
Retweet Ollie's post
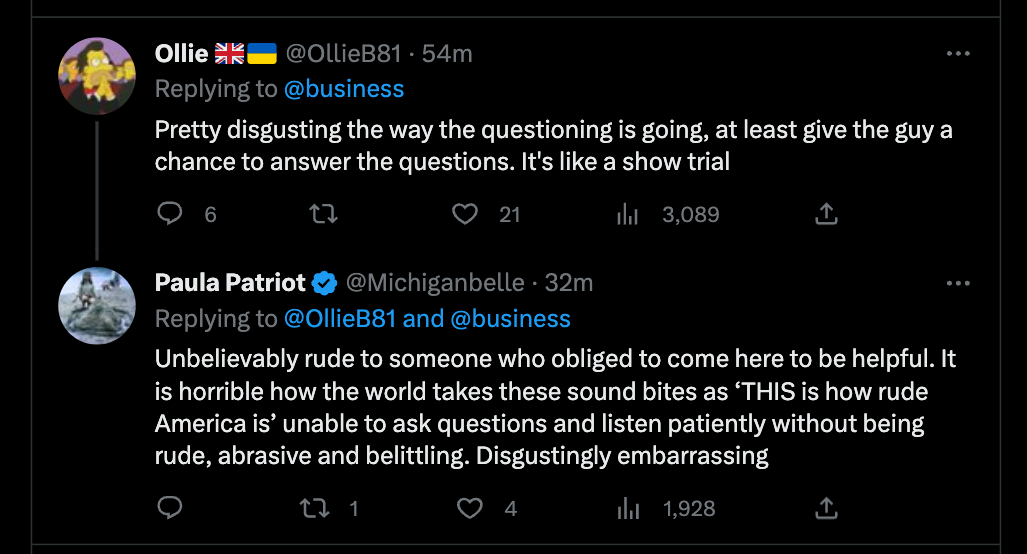pos(323,214)
